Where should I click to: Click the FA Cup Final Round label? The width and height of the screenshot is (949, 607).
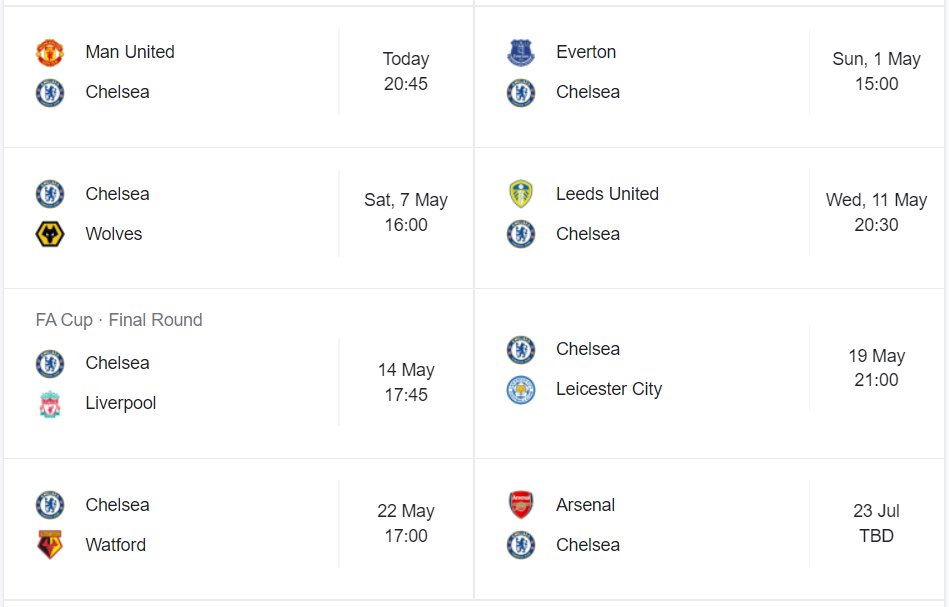(119, 320)
